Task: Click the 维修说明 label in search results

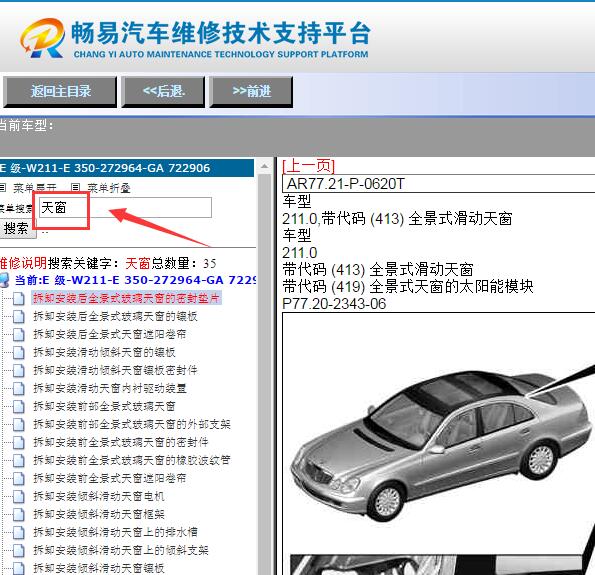Action: (24, 263)
